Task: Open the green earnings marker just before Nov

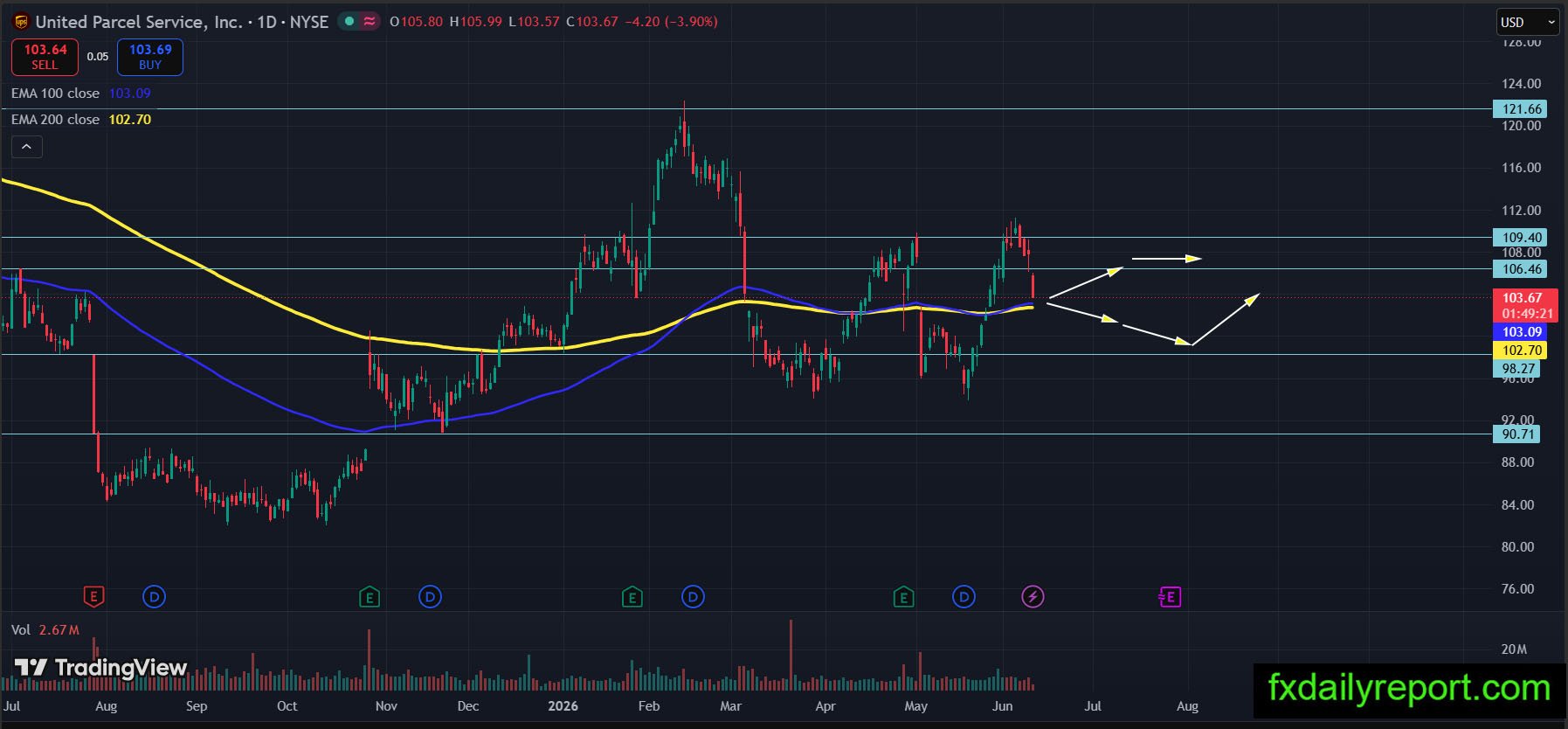Action: coord(370,597)
